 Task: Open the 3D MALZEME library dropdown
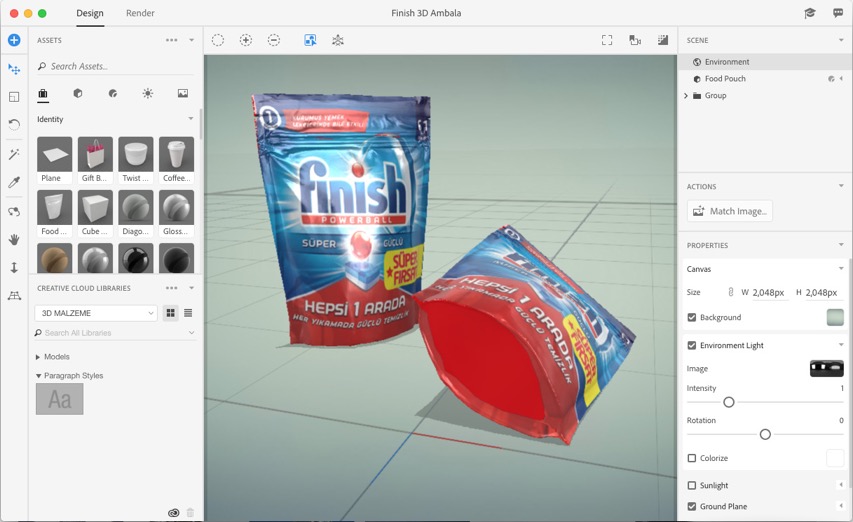96,313
